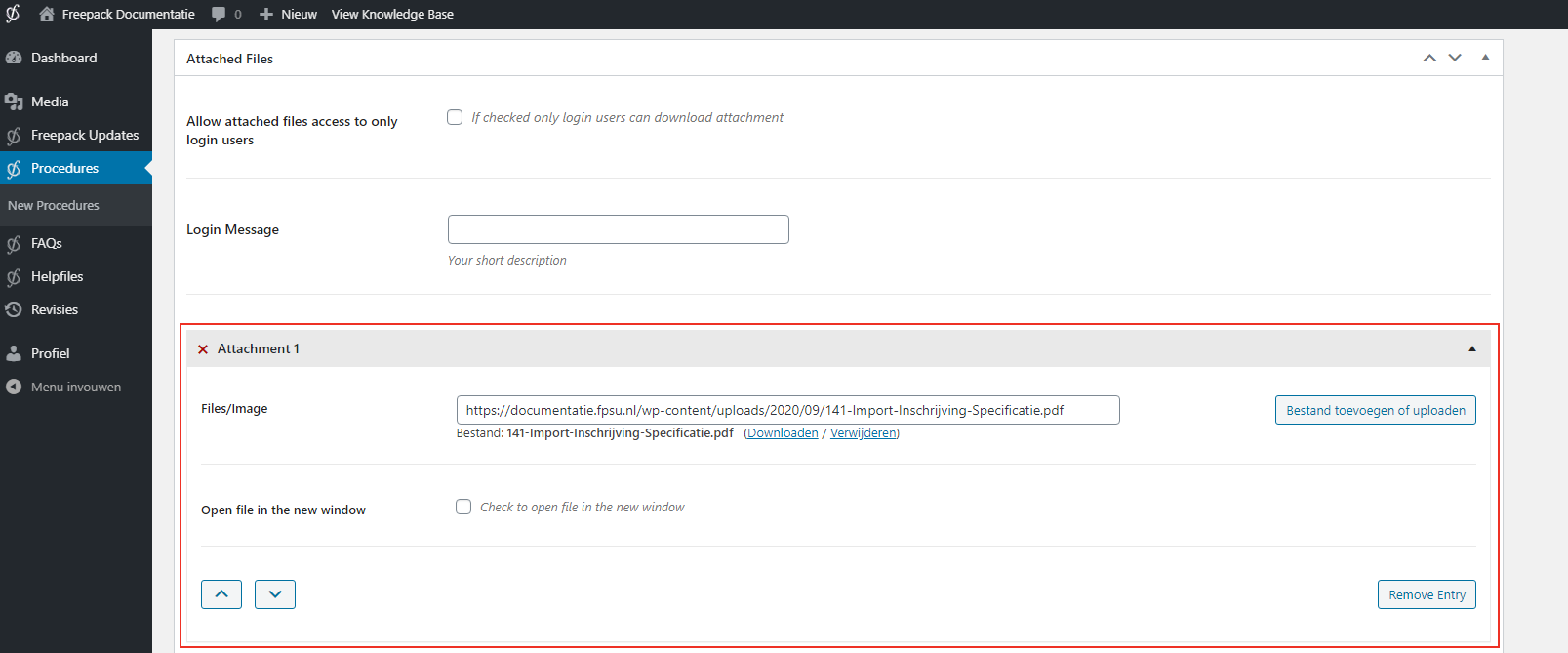Enable login-only access for attached files
The image size is (1568, 653).
(x=455, y=117)
